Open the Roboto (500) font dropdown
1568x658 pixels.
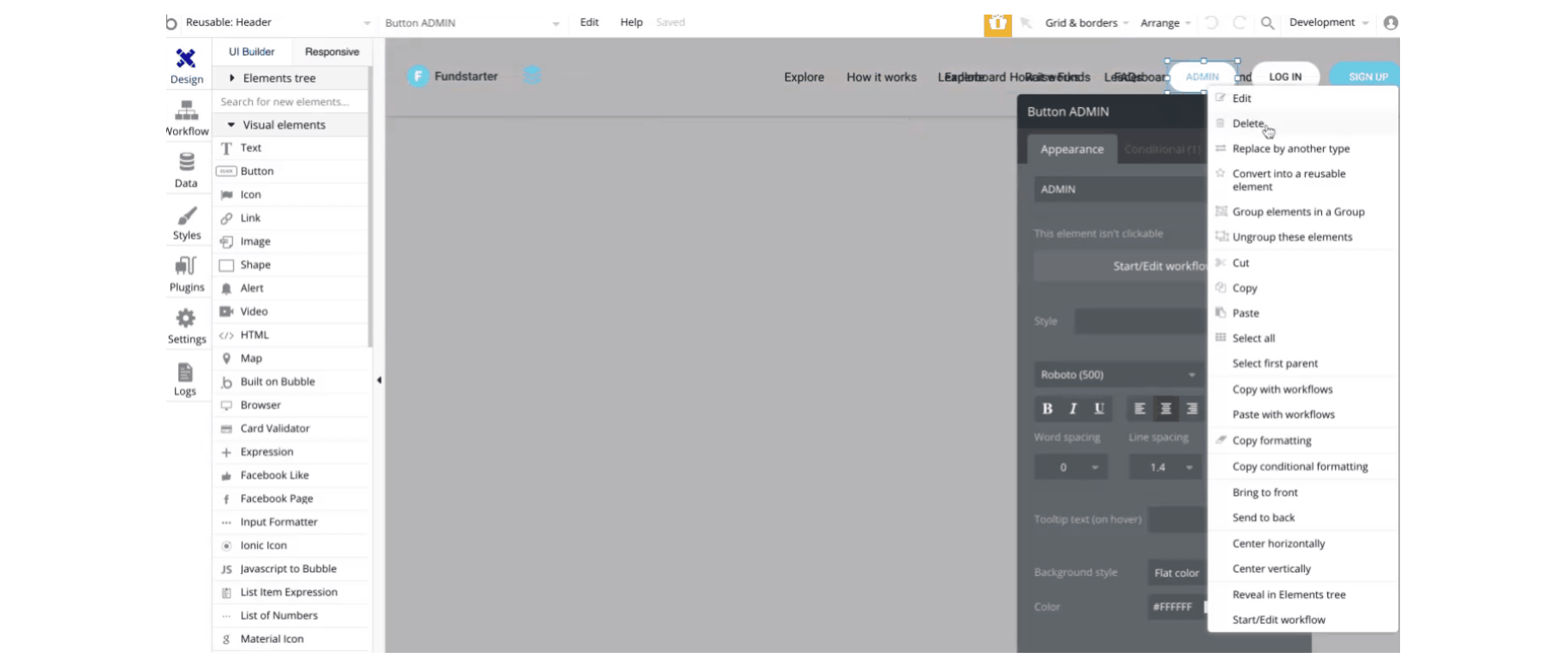[x=1117, y=374]
